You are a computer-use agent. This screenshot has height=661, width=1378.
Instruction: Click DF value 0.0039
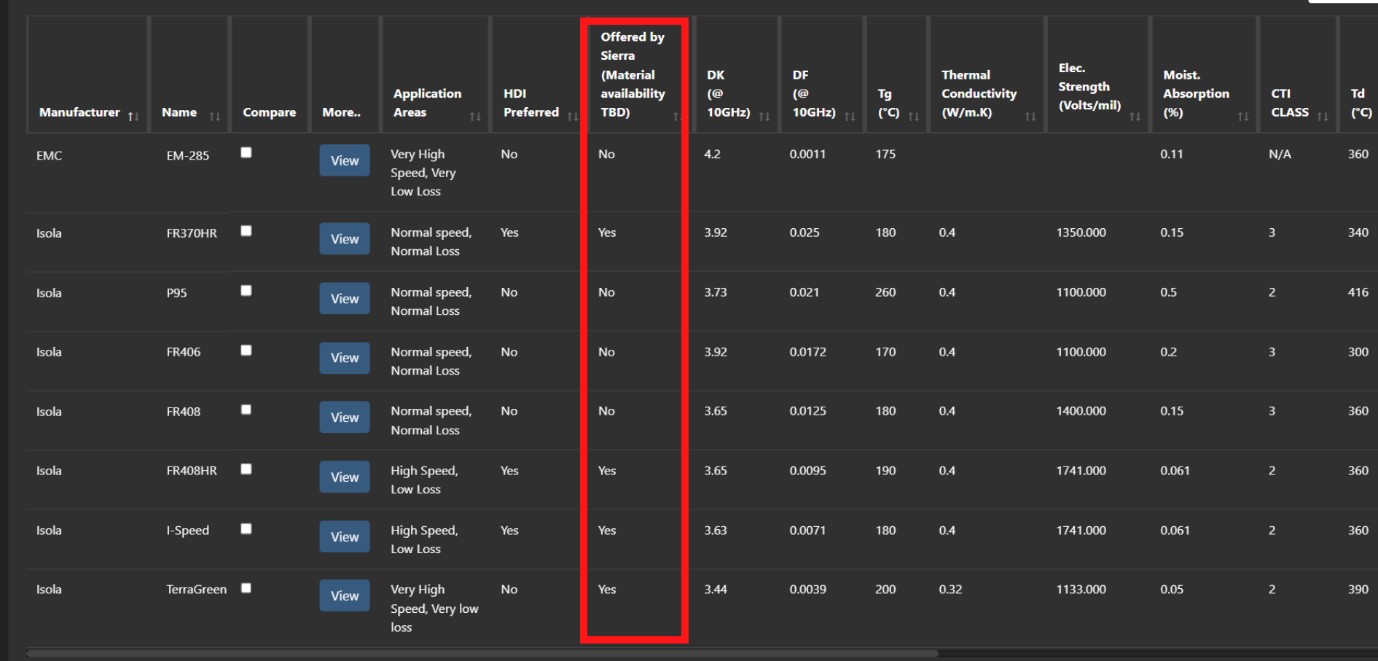(807, 589)
